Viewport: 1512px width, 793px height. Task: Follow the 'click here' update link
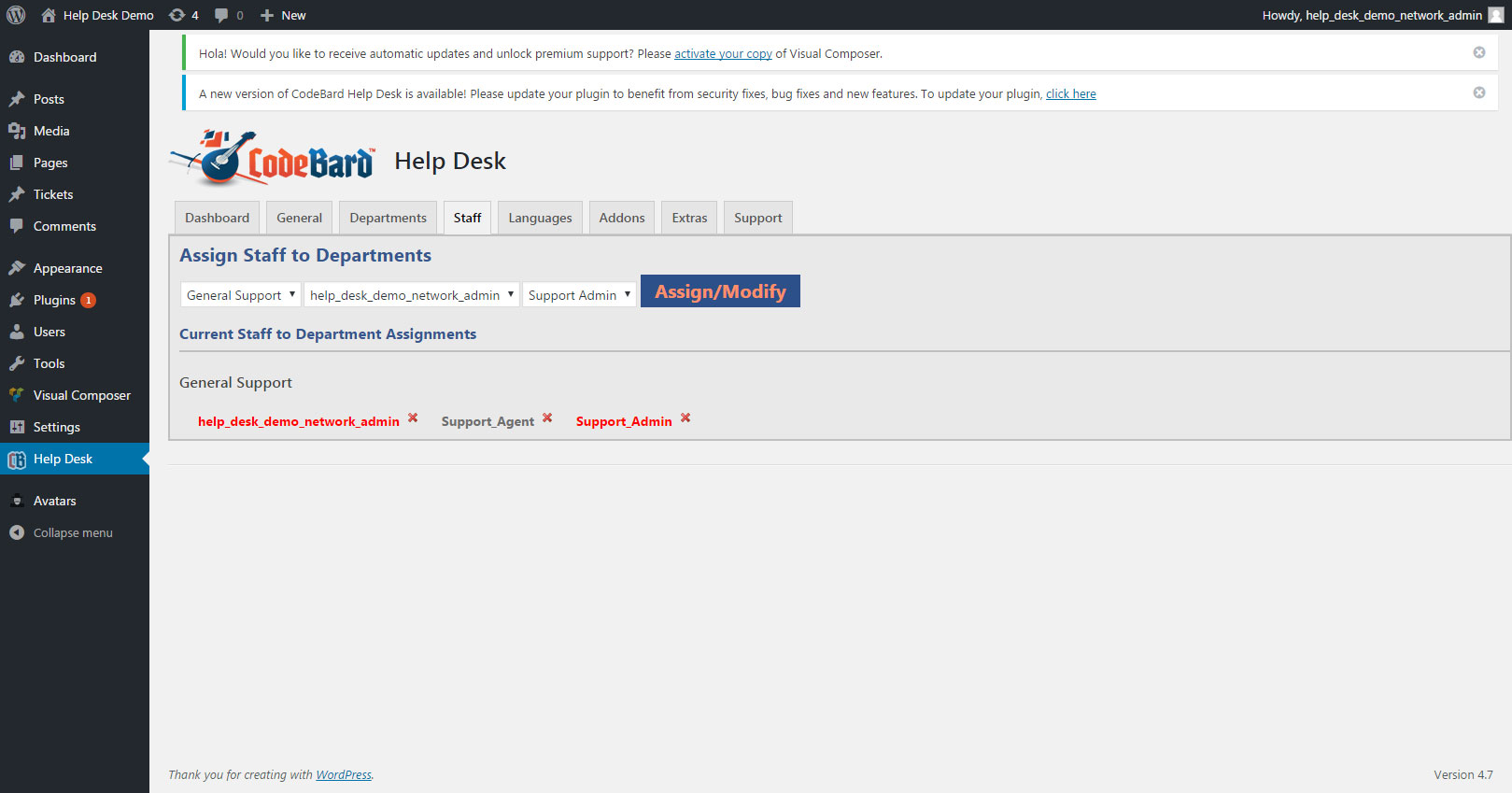(x=1070, y=93)
